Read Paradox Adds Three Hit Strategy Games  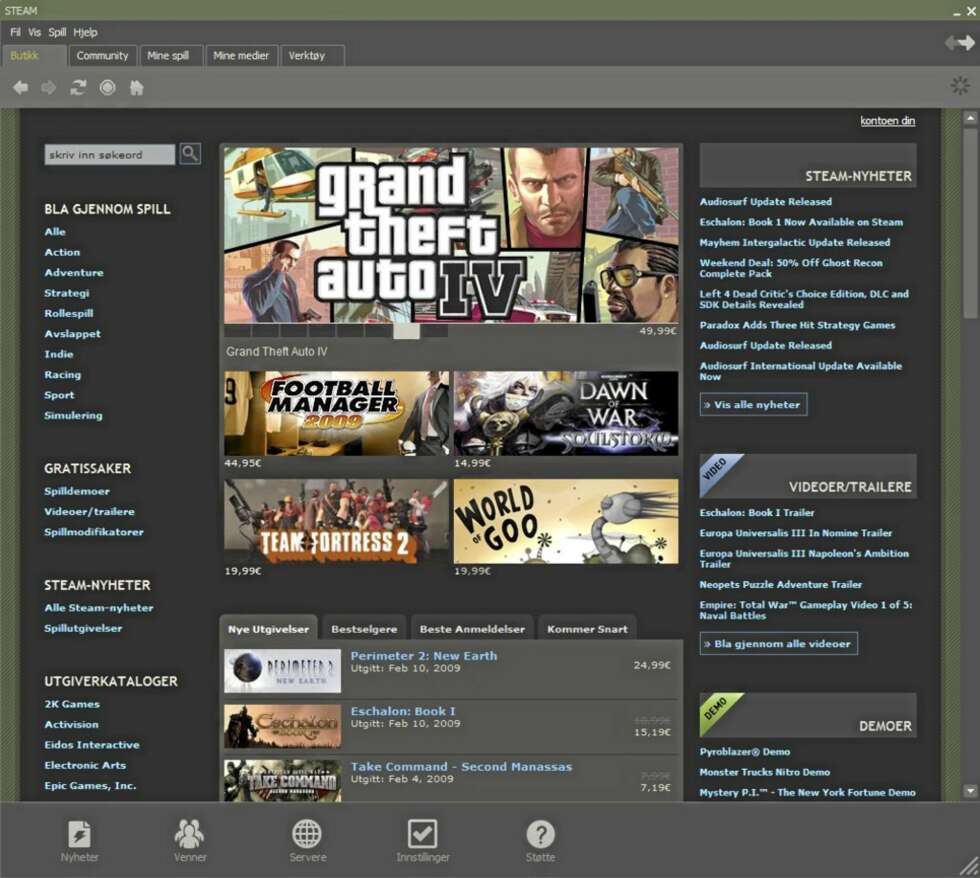pyautogui.click(x=797, y=325)
